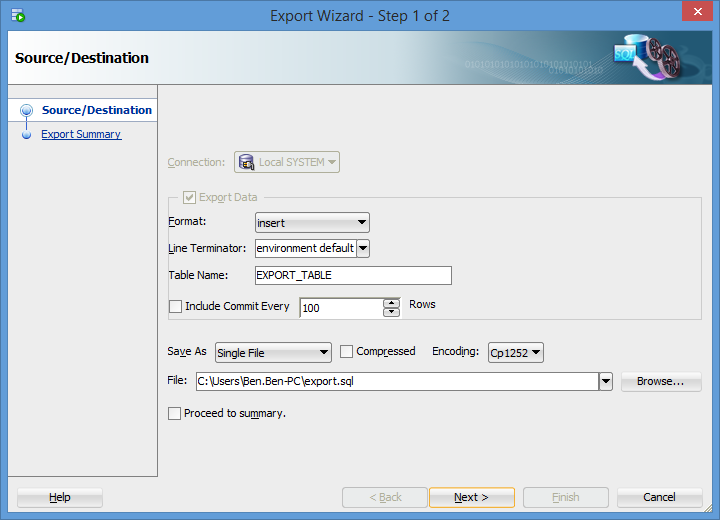Tick the Compressed checkbox
Screen dimensions: 720x520
tap(347, 352)
